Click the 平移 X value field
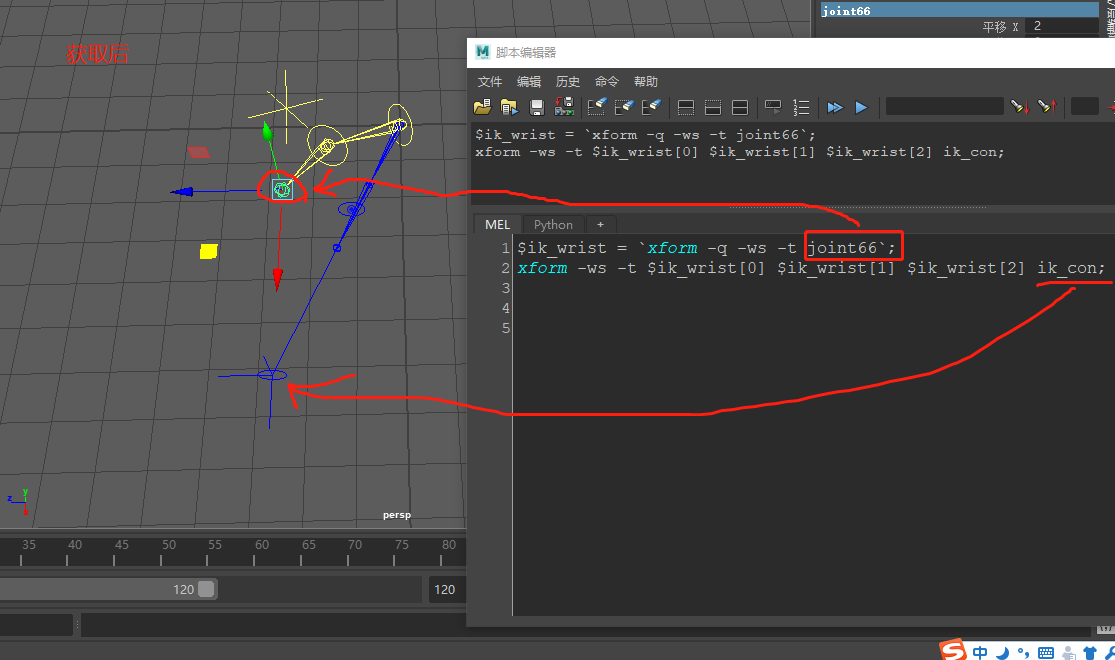Image resolution: width=1115 pixels, height=660 pixels. 1062,26
